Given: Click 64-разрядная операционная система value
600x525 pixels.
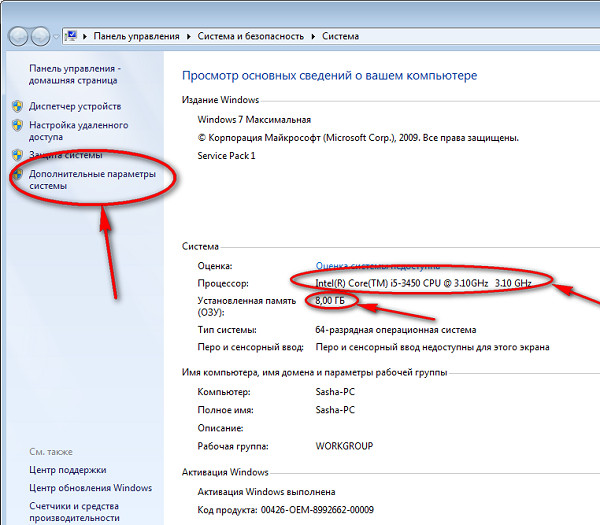Looking at the screenshot, I should click(x=396, y=330).
